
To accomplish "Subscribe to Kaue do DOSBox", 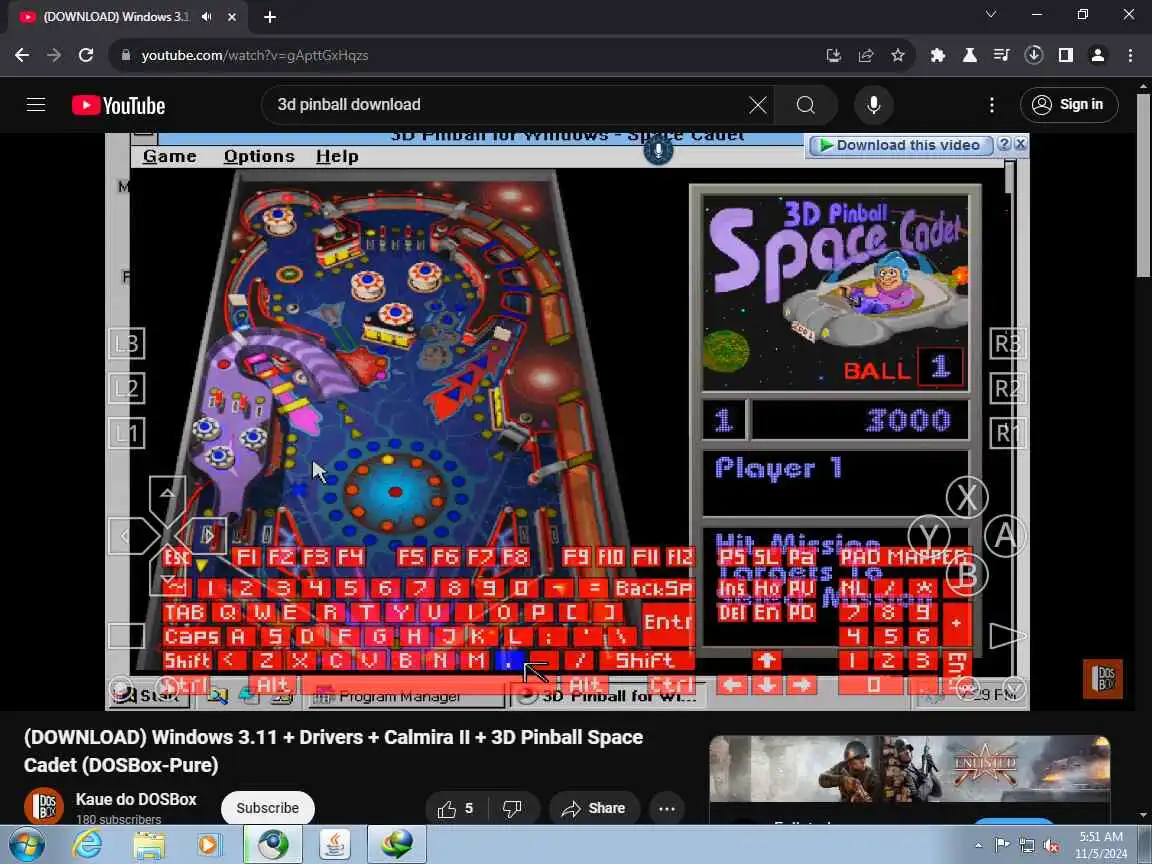I will pyautogui.click(x=267, y=808).
